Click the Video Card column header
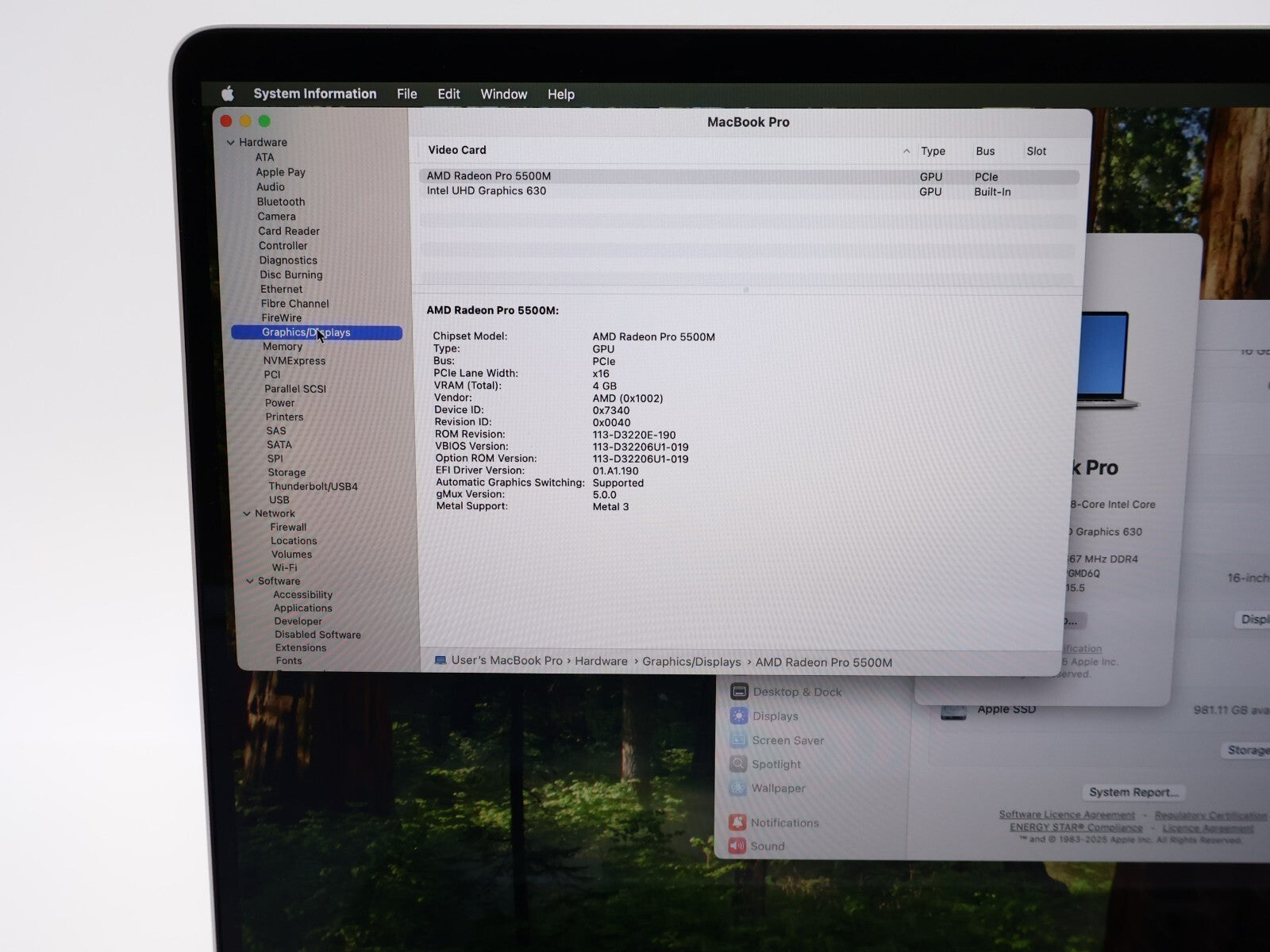 tap(457, 150)
